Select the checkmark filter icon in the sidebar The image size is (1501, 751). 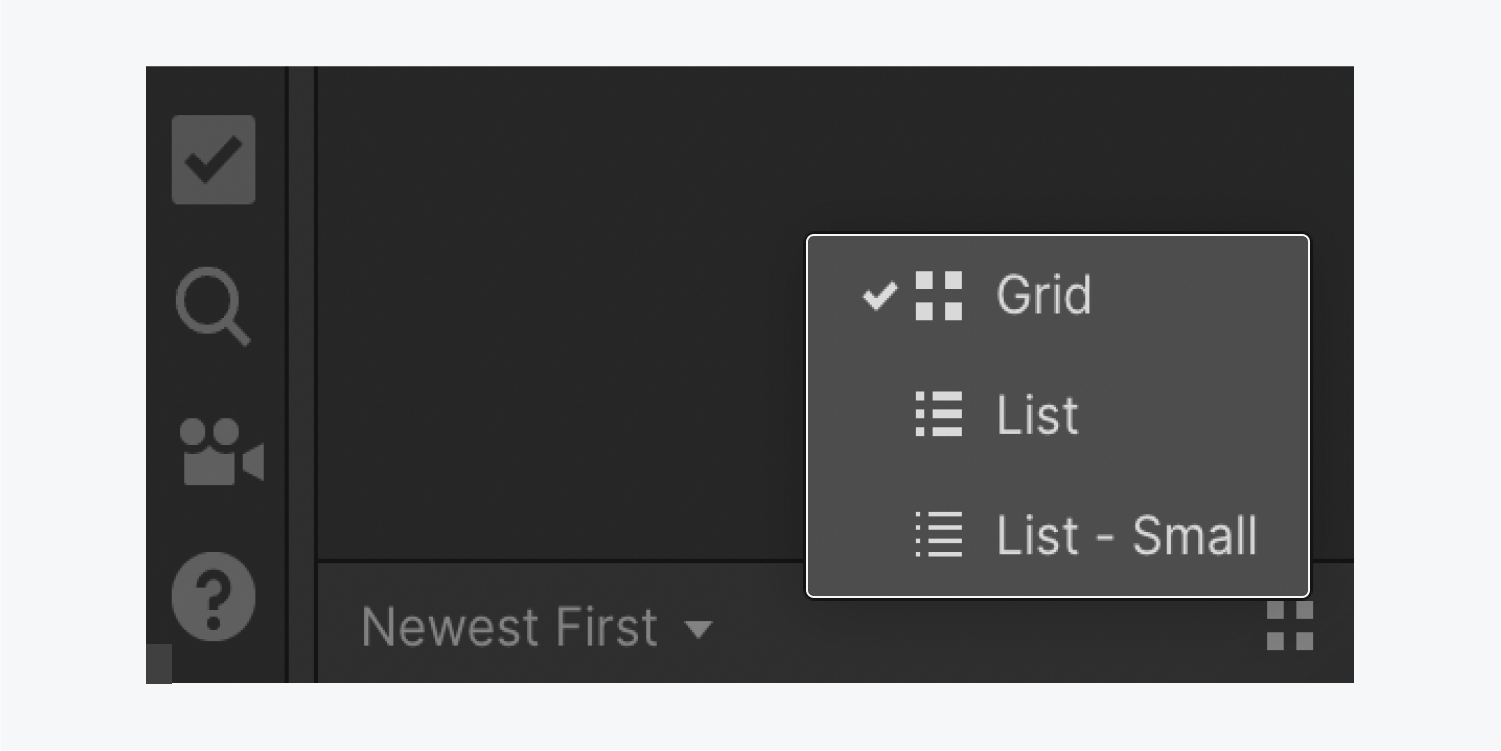[213, 158]
